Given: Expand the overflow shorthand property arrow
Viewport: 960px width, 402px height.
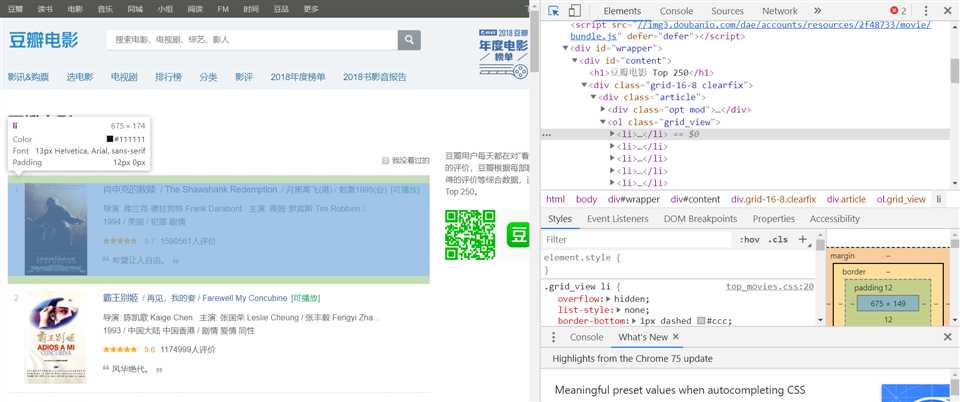Looking at the screenshot, I should coord(609,299).
